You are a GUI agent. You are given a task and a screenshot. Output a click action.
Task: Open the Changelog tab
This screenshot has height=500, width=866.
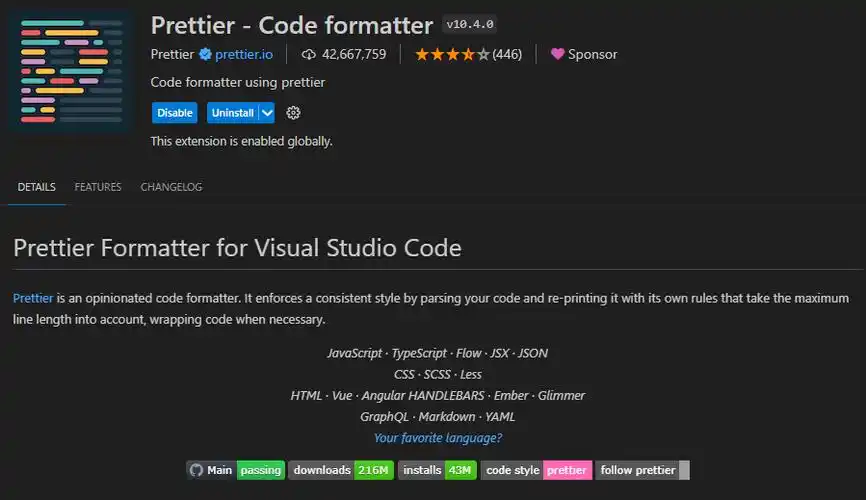(171, 187)
